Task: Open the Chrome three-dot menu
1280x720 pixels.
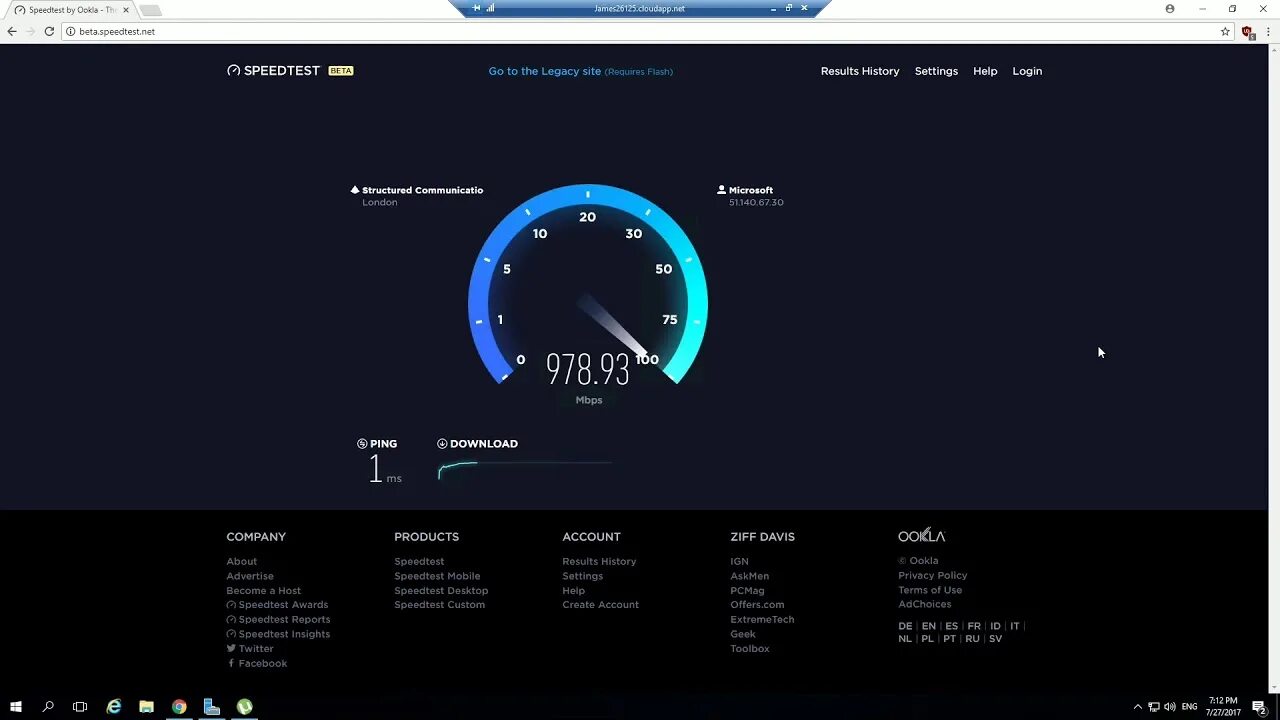Action: (1268, 31)
